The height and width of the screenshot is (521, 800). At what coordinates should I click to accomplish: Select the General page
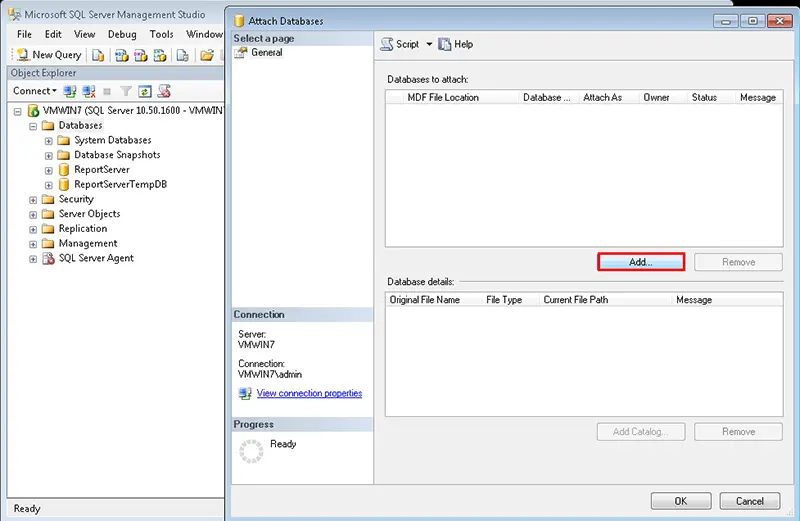pyautogui.click(x=266, y=53)
